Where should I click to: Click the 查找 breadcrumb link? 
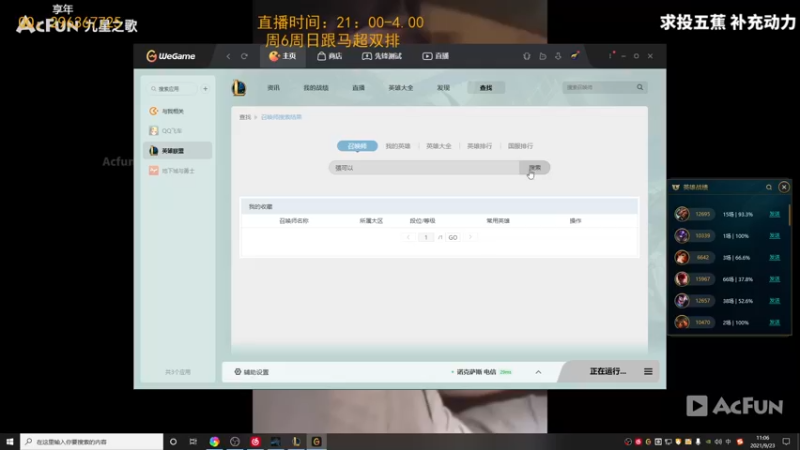pos(245,117)
